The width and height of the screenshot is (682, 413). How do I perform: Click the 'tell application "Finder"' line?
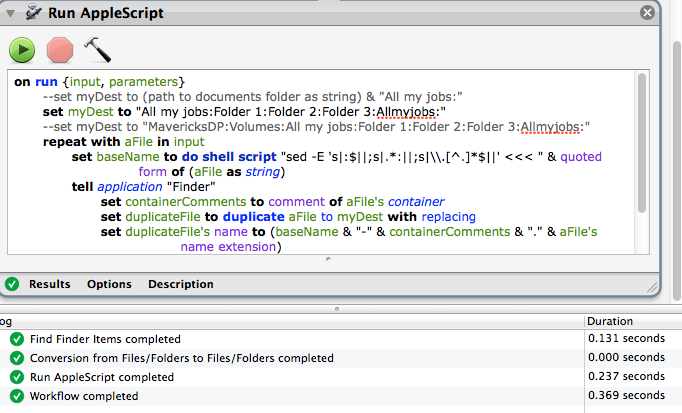click(144, 187)
